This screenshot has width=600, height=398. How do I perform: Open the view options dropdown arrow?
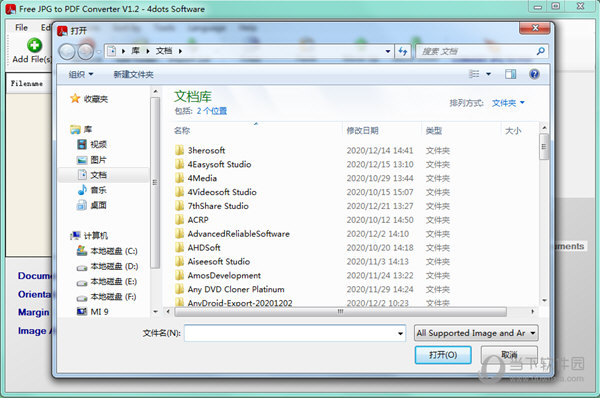489,74
